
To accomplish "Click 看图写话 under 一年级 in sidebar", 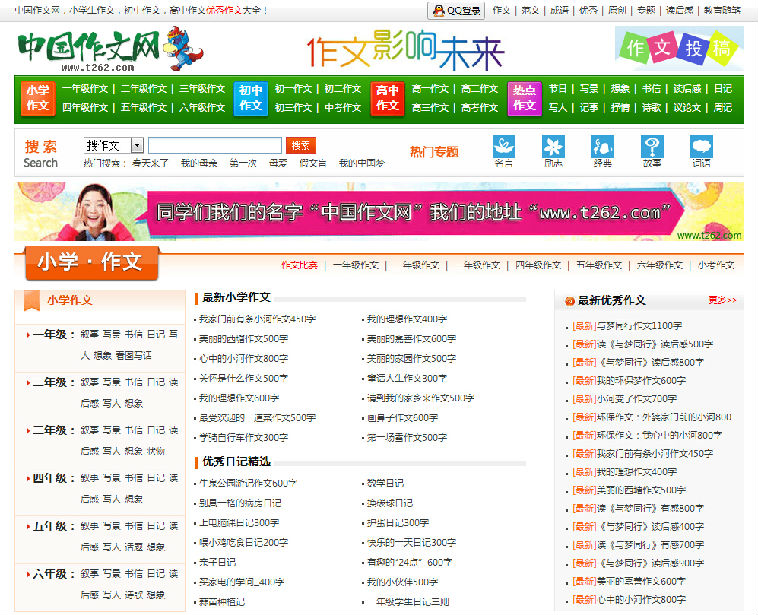I will pyautogui.click(x=133, y=355).
